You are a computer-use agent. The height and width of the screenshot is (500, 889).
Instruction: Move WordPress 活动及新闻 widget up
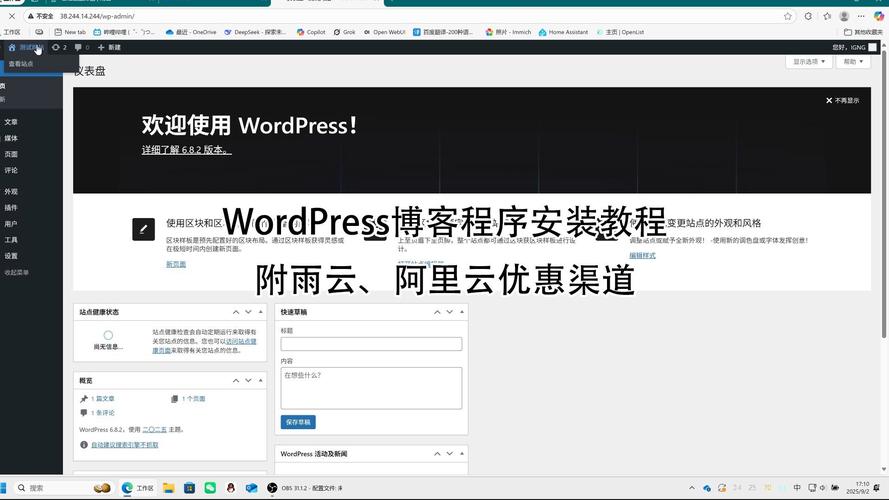(x=437, y=454)
